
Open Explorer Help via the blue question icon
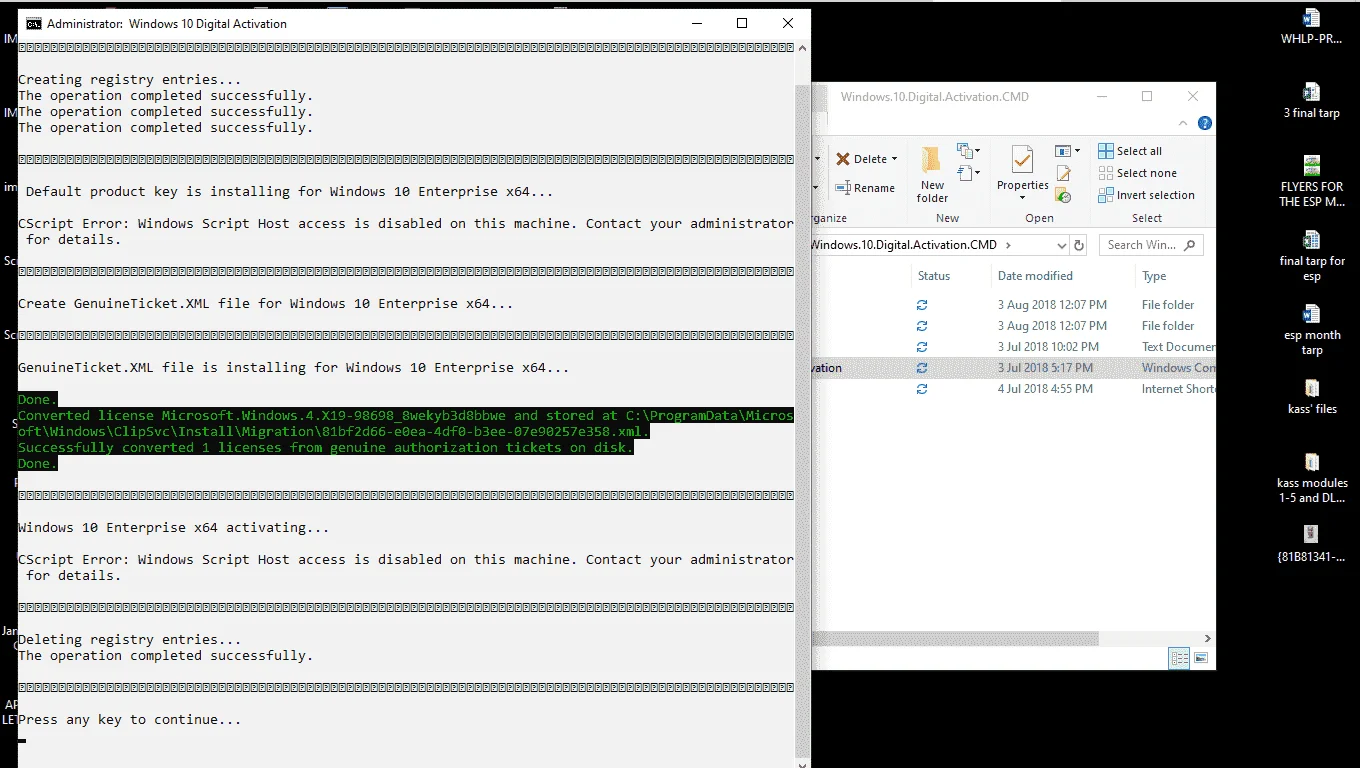pyautogui.click(x=1205, y=123)
